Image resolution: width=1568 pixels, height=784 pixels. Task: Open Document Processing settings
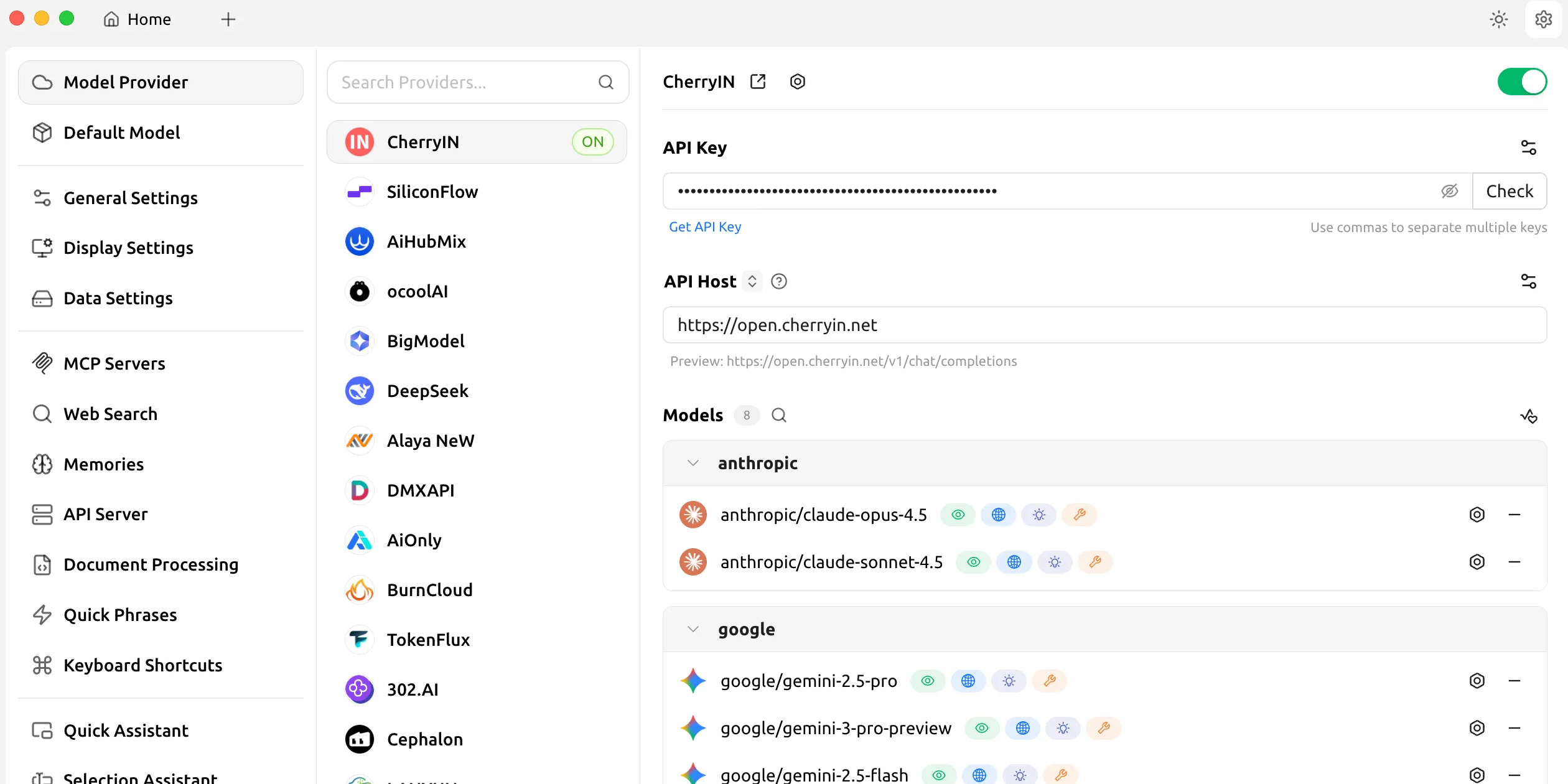pyautogui.click(x=161, y=564)
